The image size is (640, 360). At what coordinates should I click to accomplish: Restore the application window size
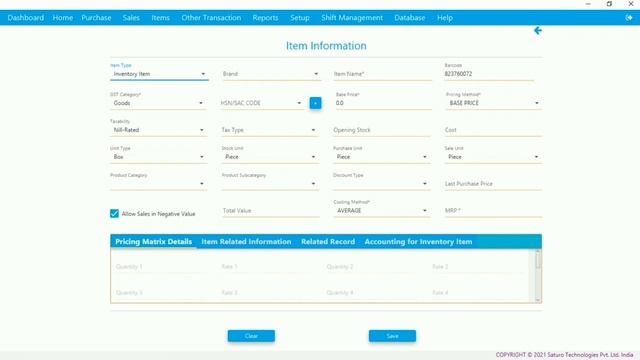tap(609, 4)
